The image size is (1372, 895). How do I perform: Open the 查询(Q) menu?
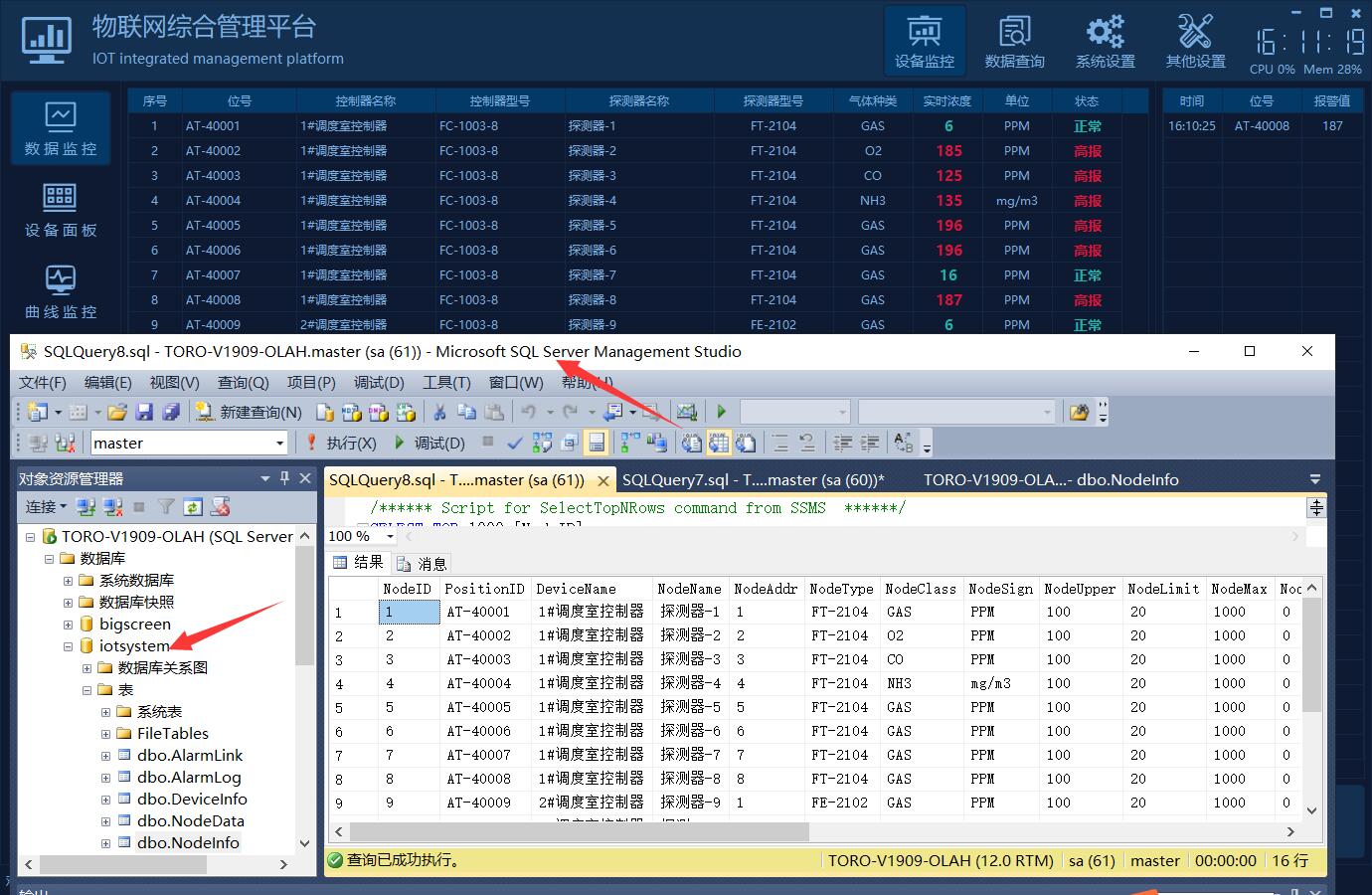tap(244, 383)
